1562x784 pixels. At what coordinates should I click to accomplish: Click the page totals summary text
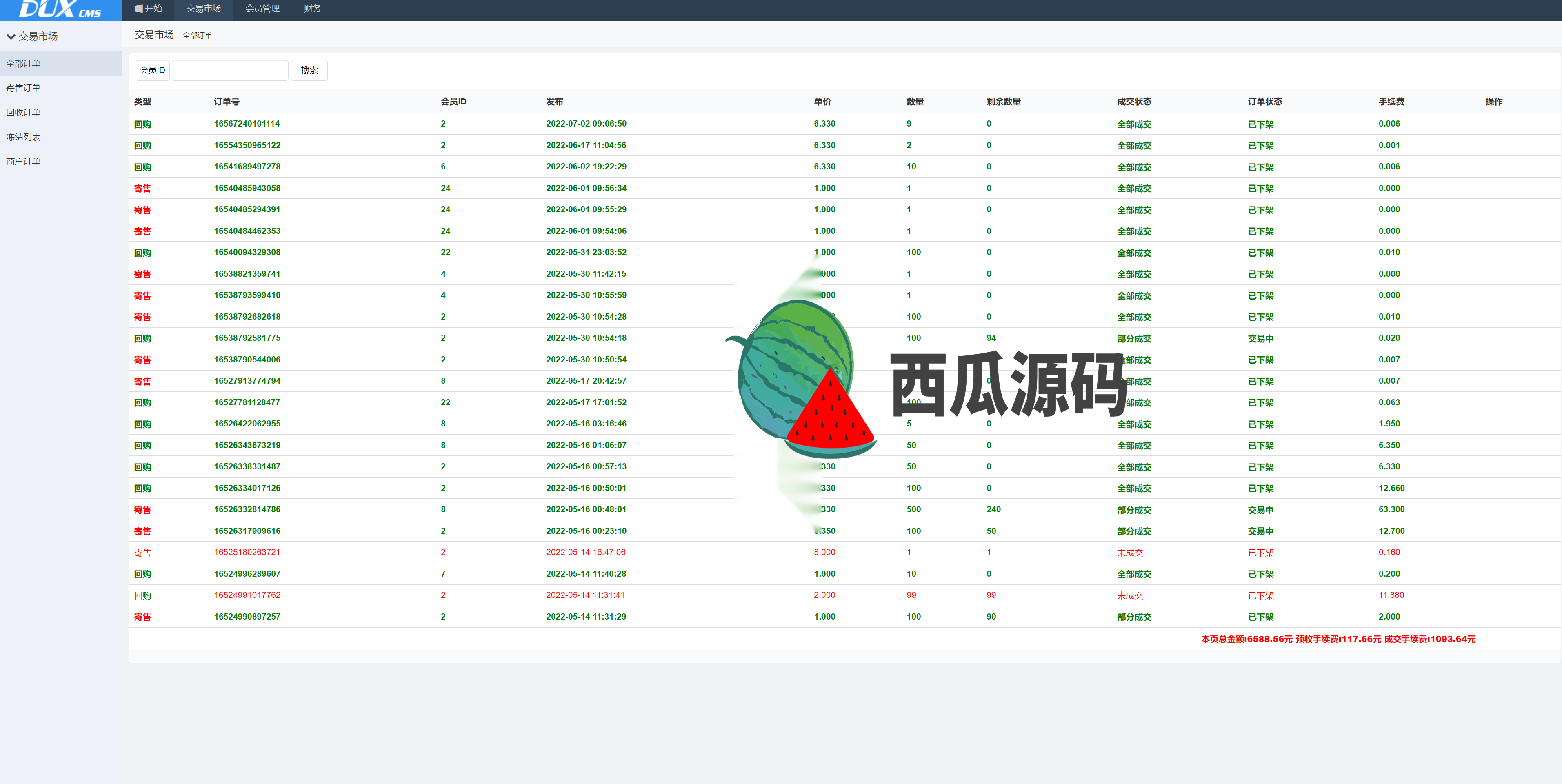point(1338,639)
